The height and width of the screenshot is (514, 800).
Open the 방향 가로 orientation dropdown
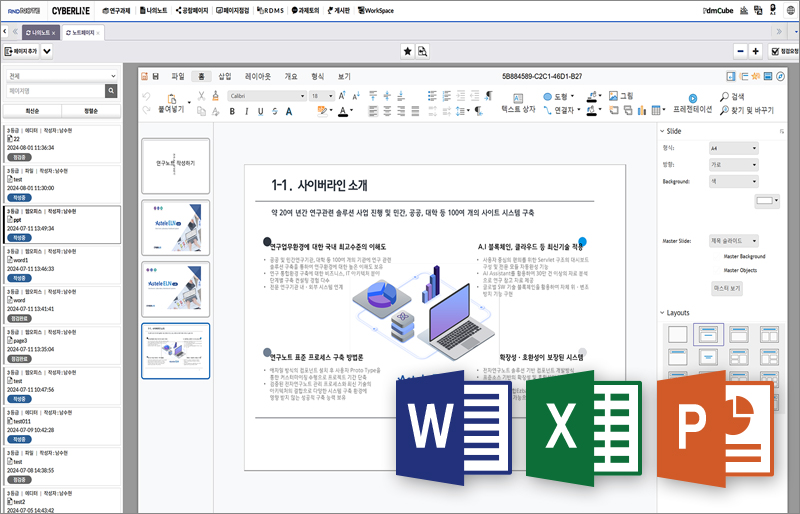[x=734, y=164]
